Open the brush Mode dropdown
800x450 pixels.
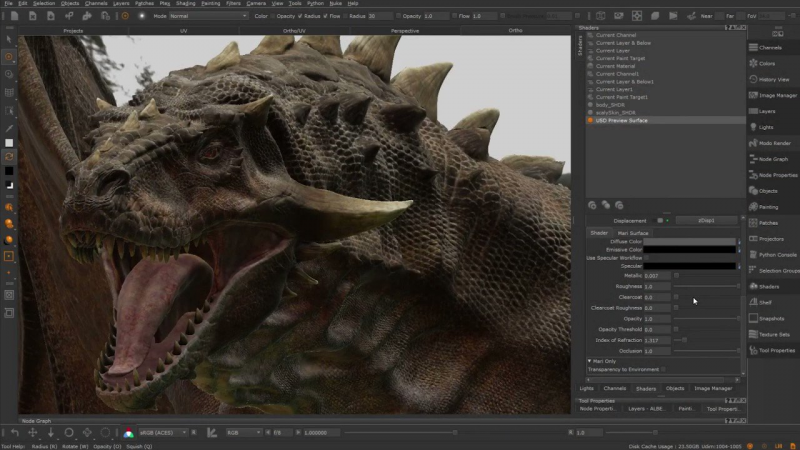[207, 16]
